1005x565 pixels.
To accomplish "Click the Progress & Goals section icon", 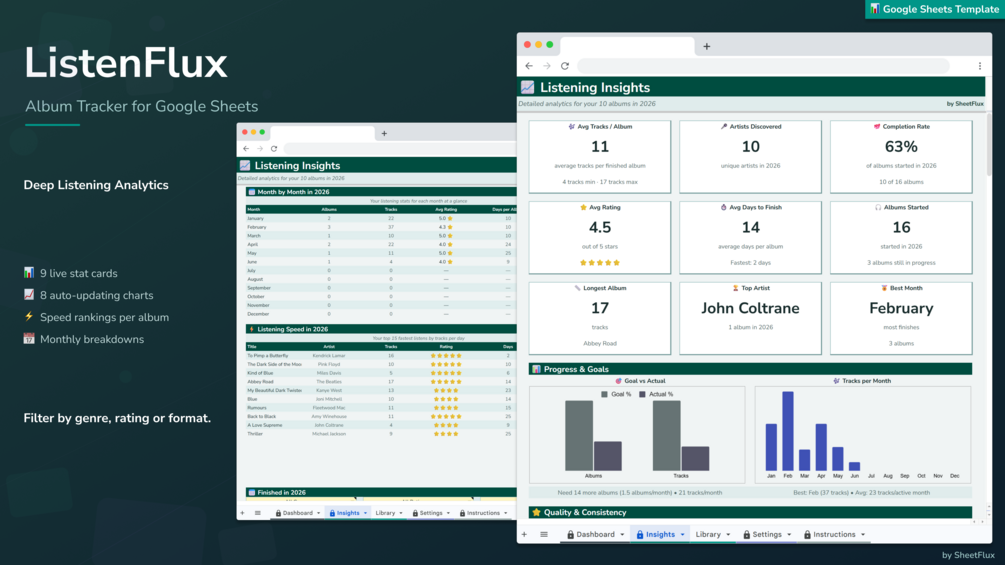I will [536, 369].
